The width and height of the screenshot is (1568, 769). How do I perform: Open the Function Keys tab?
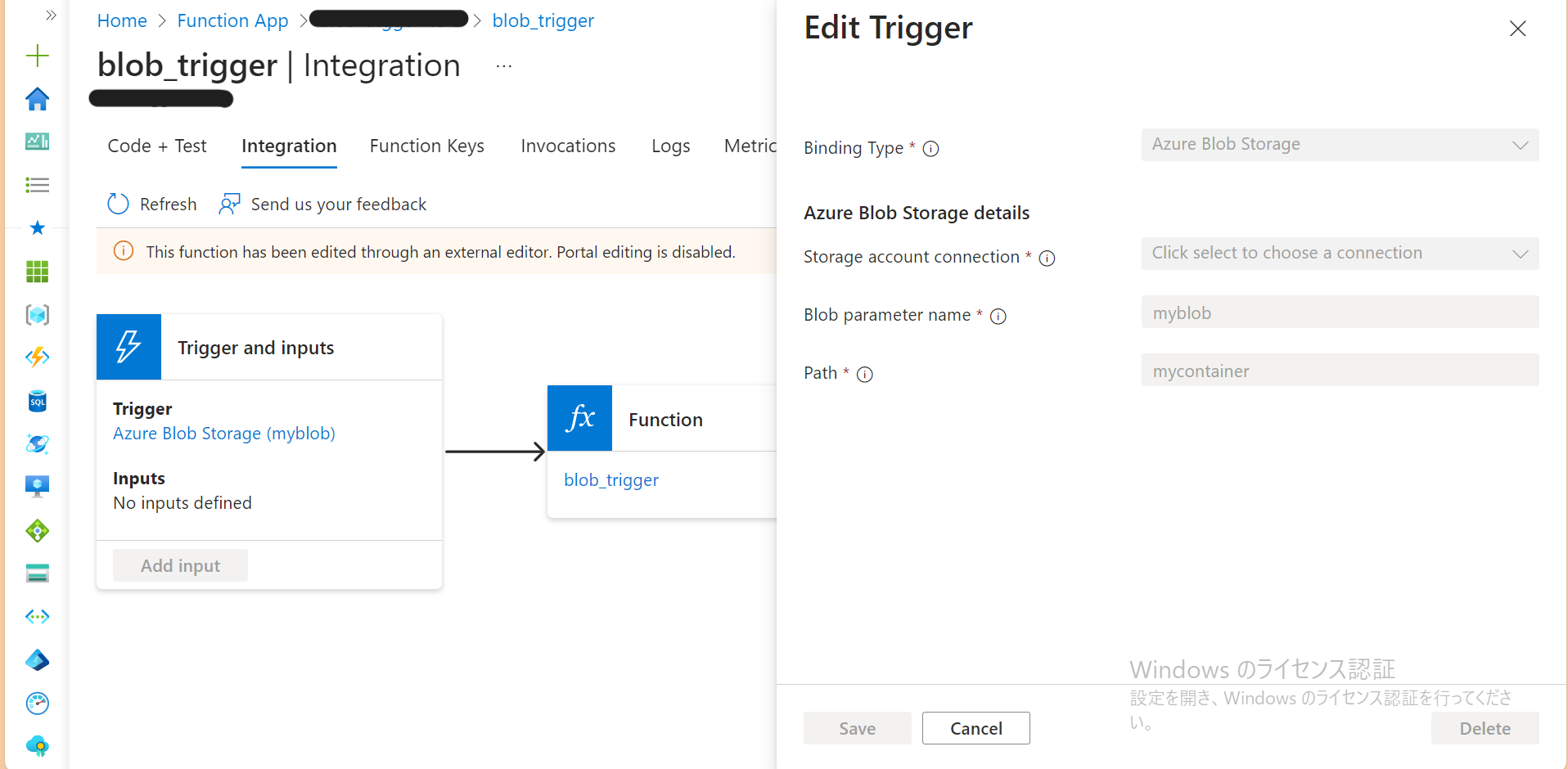point(427,146)
